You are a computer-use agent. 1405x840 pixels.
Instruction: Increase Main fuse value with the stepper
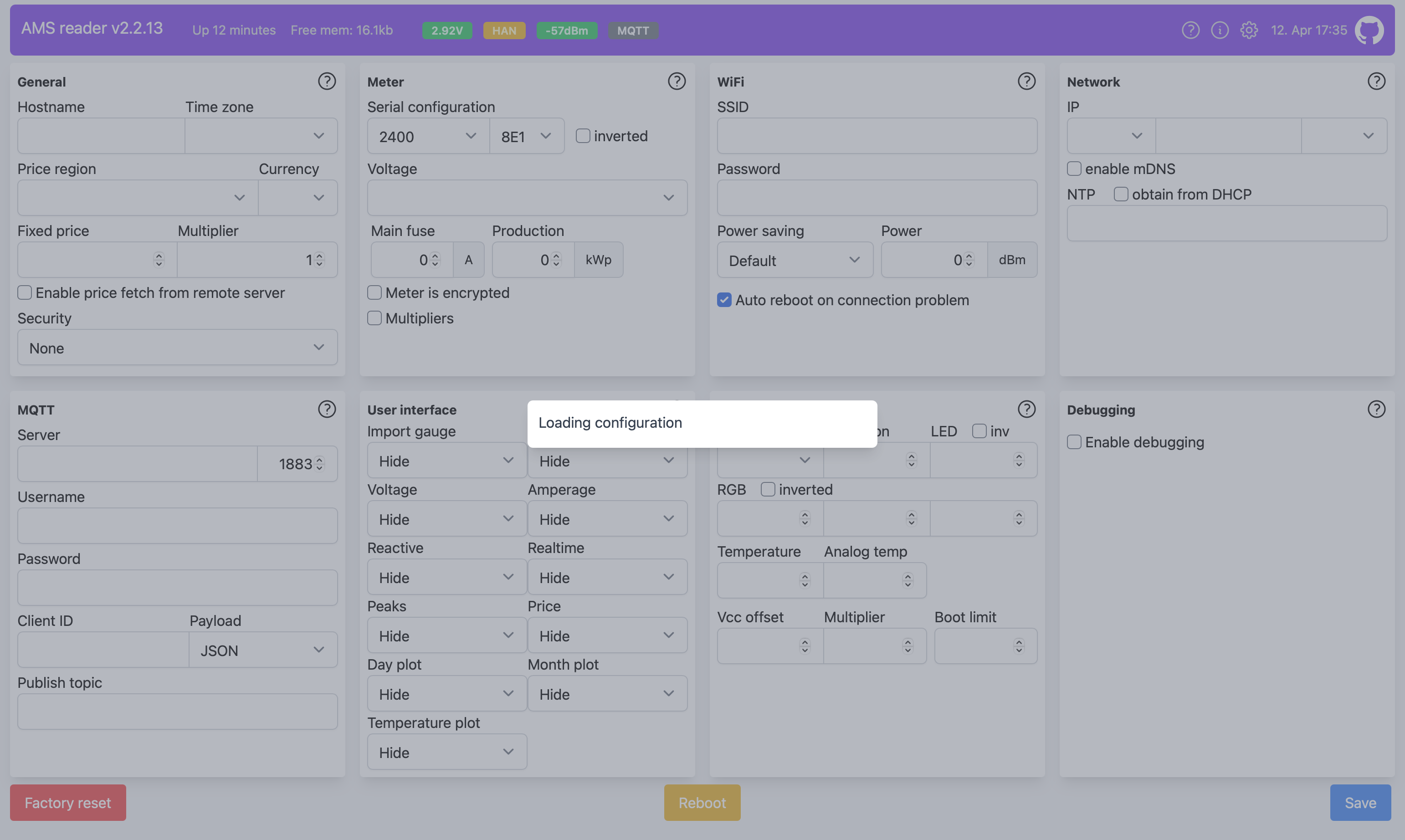pos(435,255)
